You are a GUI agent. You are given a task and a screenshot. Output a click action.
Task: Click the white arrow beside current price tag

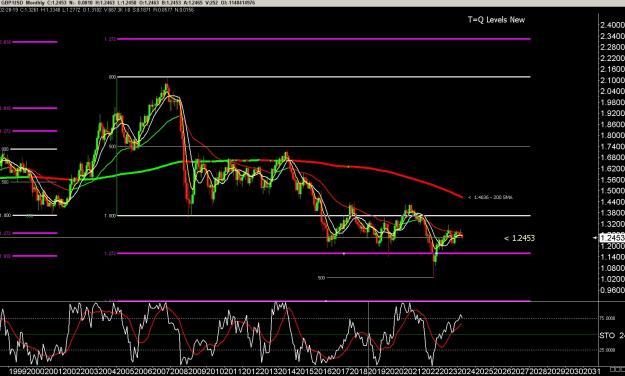click(x=595, y=238)
